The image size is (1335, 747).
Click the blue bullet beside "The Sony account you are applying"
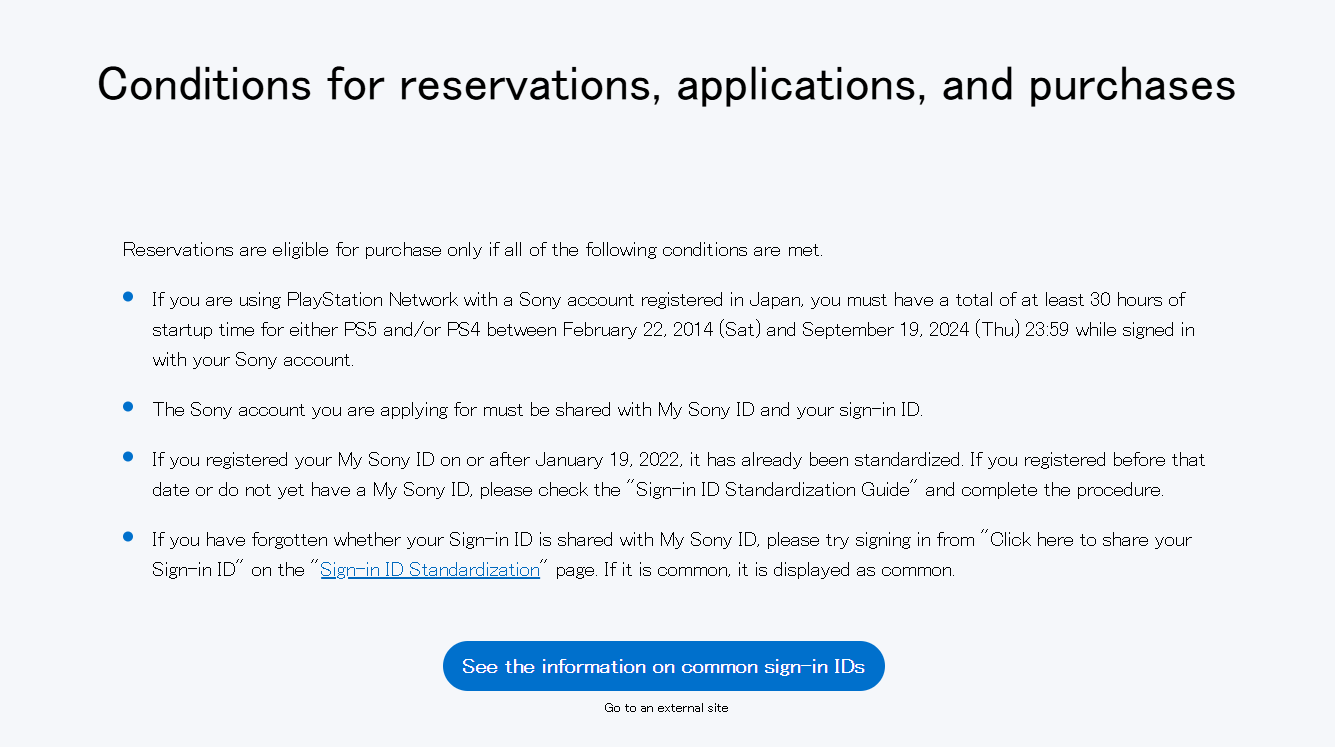(x=128, y=407)
